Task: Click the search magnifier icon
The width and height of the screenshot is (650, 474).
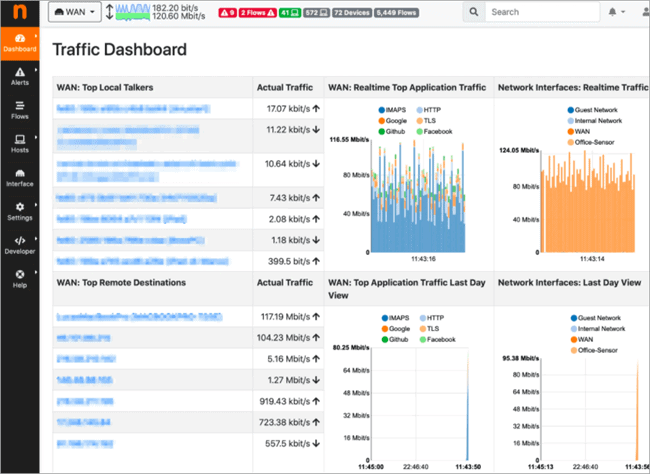Action: 473,12
